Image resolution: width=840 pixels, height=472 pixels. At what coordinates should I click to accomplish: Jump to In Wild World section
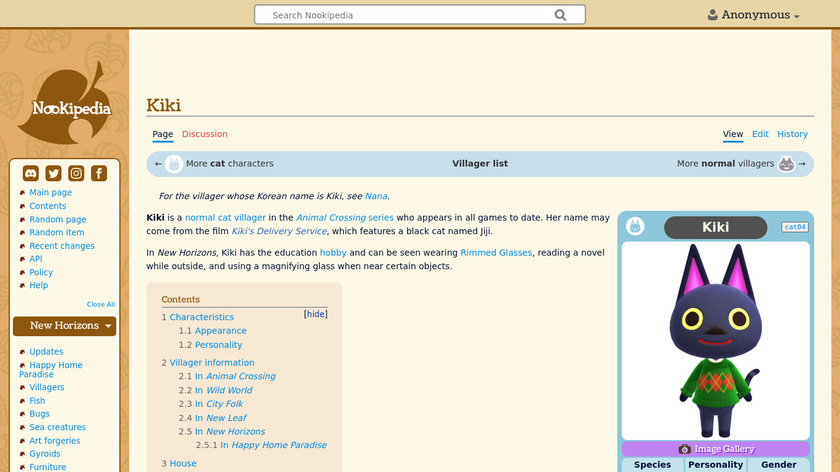click(x=223, y=390)
